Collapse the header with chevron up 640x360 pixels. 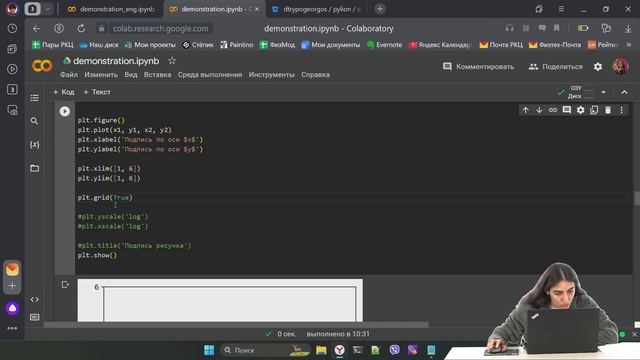pos(624,92)
